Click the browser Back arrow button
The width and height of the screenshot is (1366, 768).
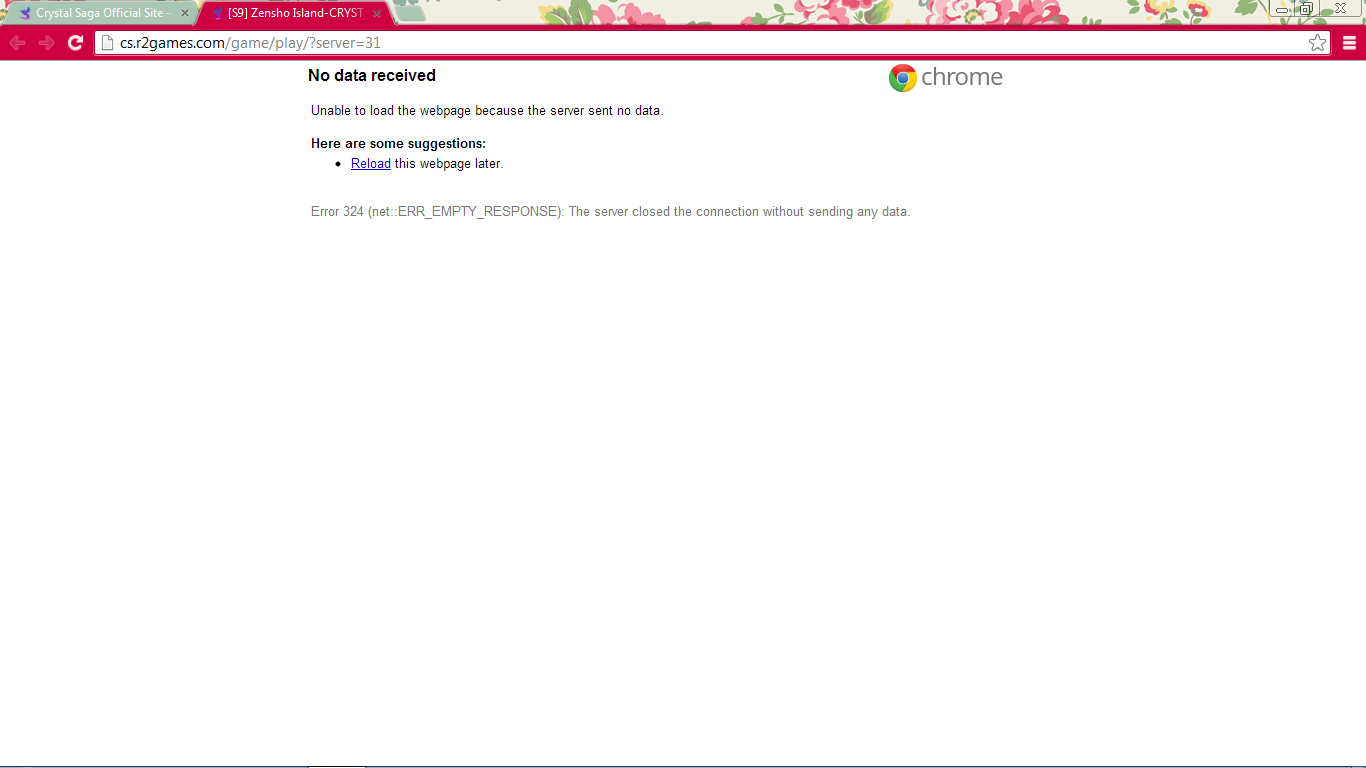tap(17, 43)
